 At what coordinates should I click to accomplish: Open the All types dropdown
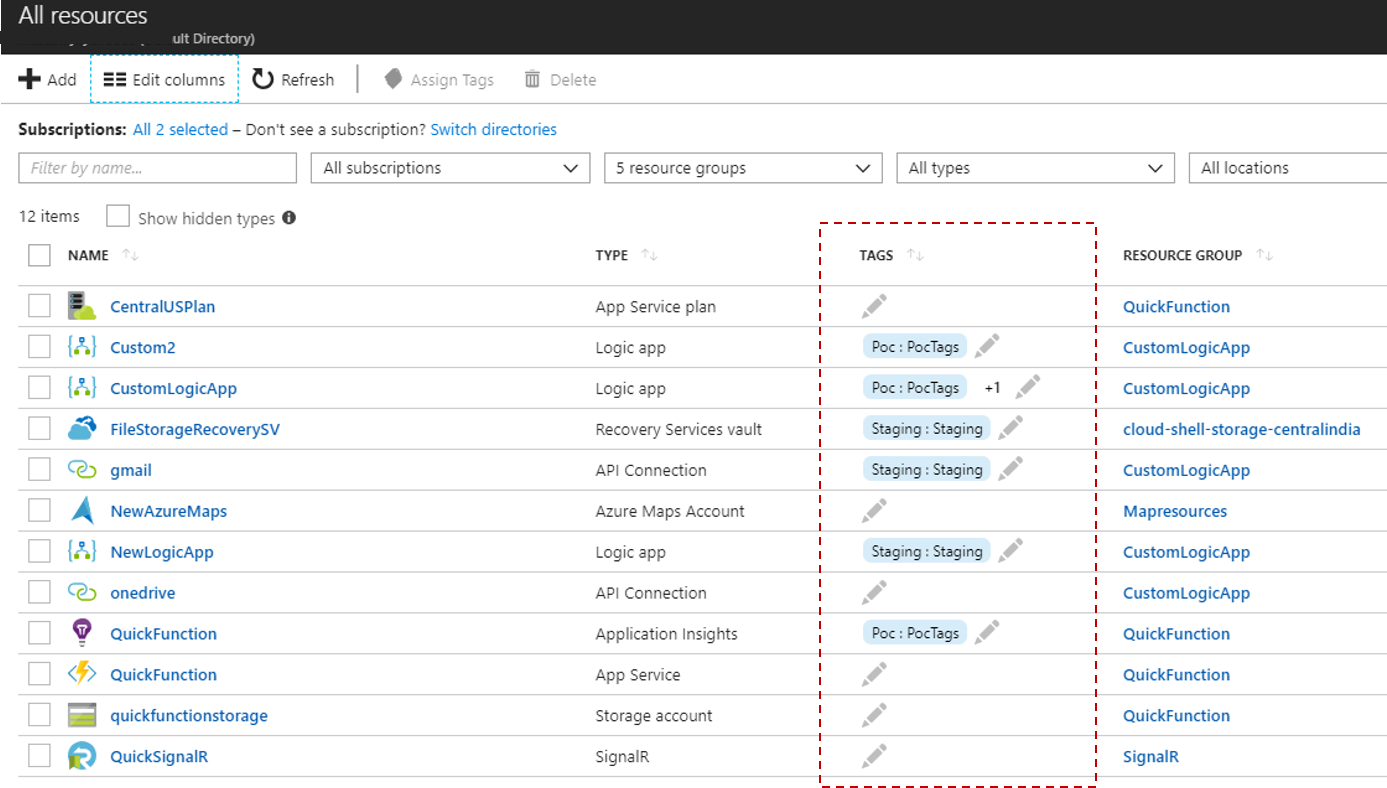tap(1035, 168)
